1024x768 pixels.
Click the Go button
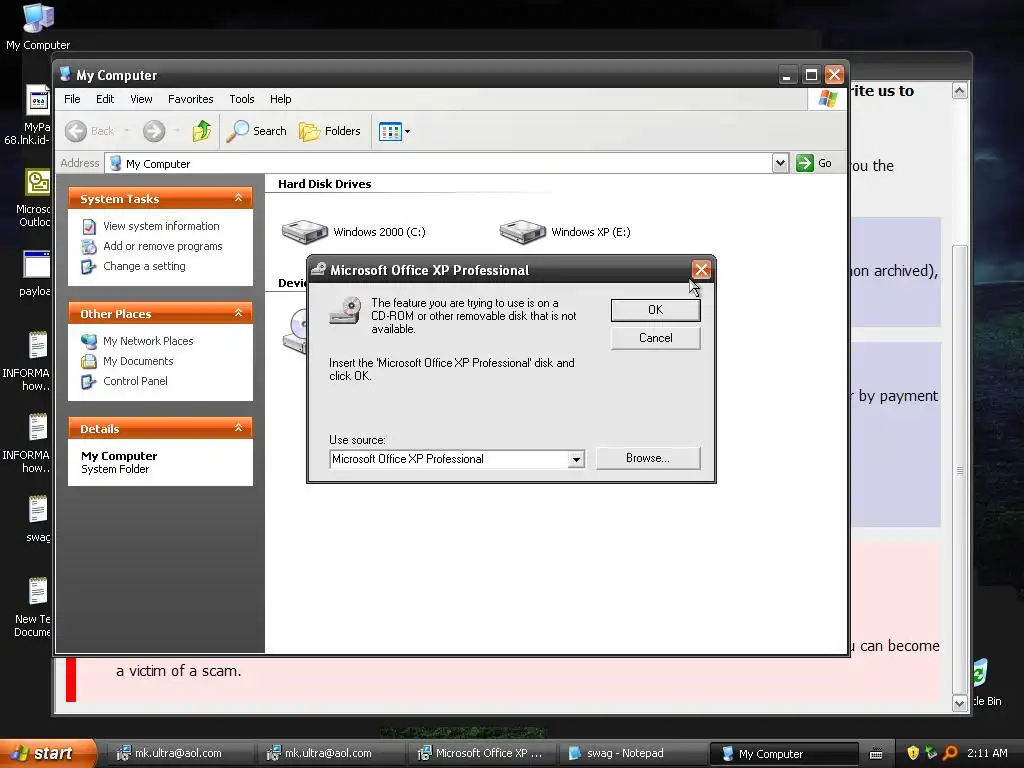[814, 163]
